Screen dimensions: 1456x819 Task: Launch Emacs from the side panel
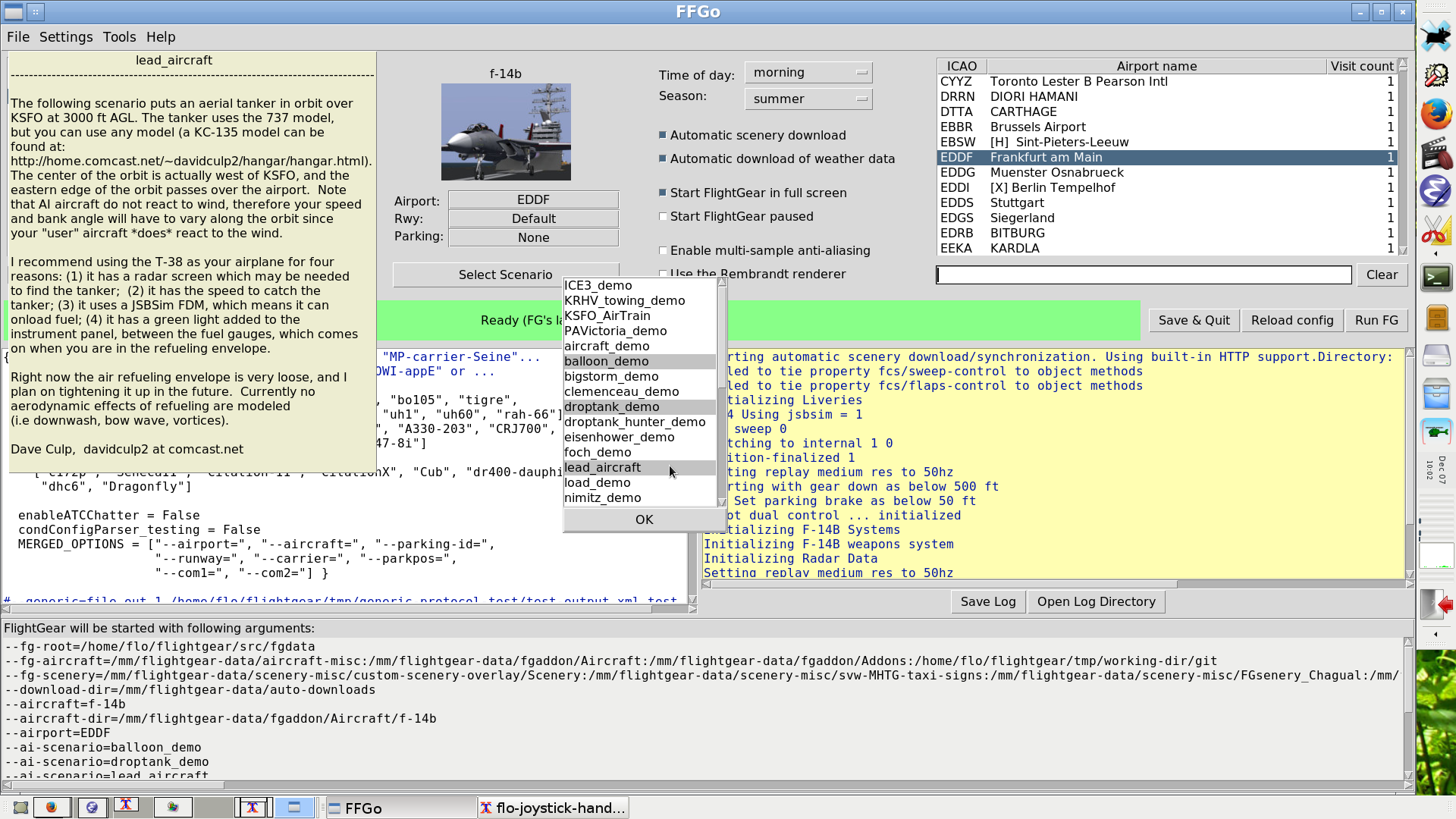[x=1436, y=192]
